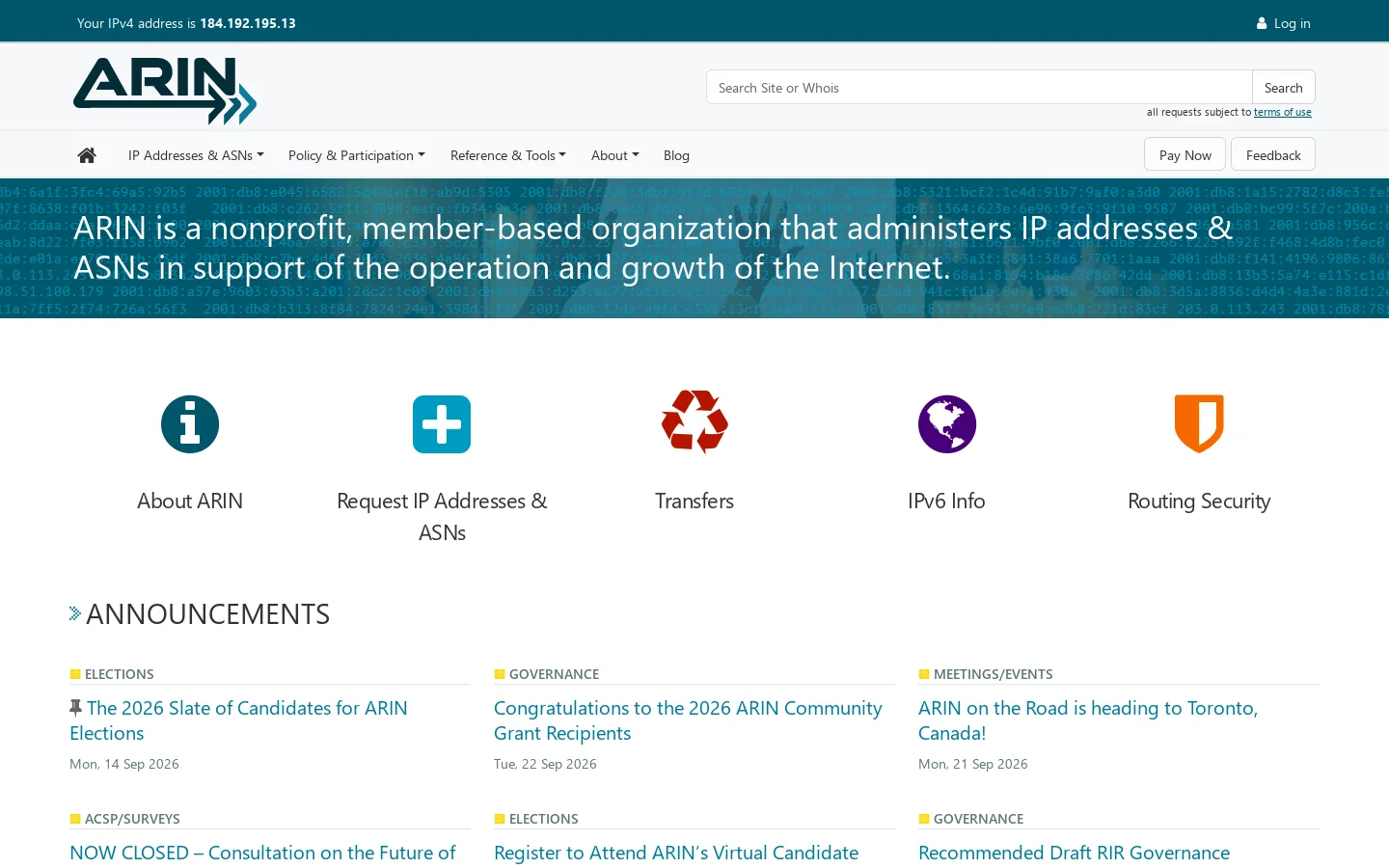Open Recommended Draft RIR Governance link

[x=1074, y=853]
